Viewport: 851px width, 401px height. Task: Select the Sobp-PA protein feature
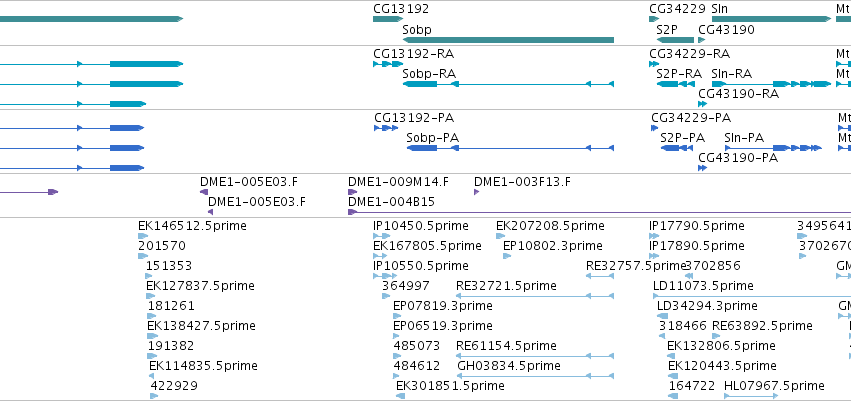[510, 148]
